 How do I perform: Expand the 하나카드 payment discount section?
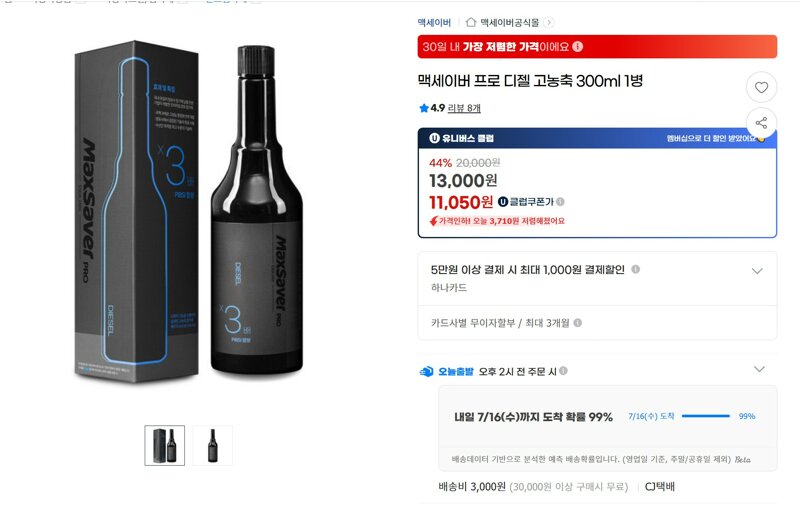coord(757,271)
